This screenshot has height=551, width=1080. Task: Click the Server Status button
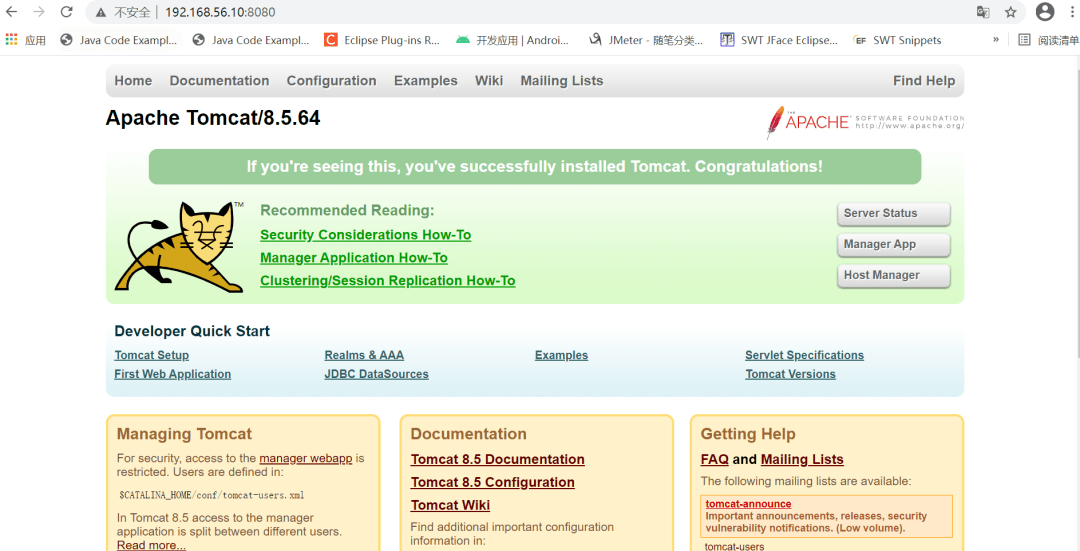894,214
